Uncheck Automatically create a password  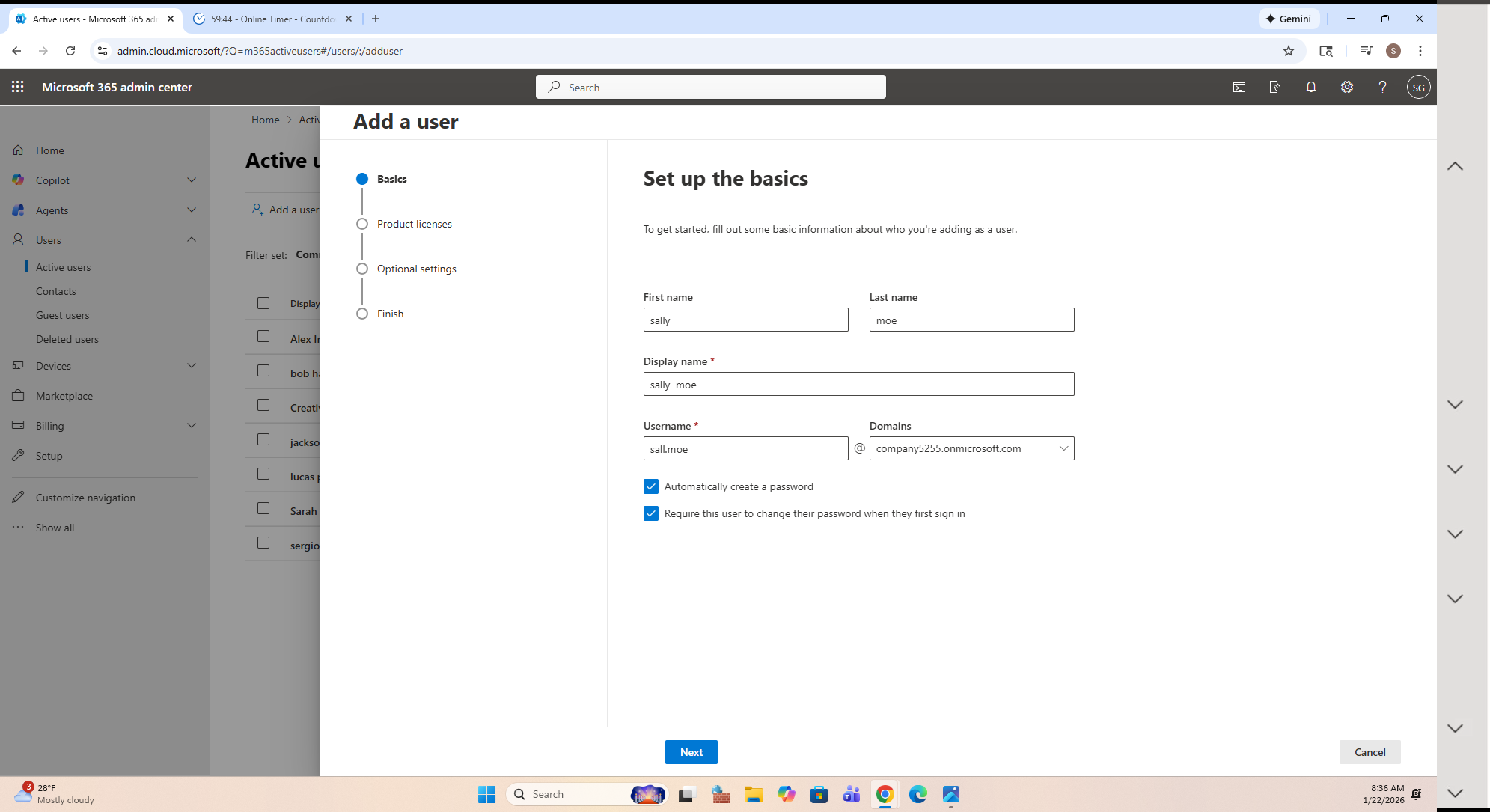tap(651, 486)
